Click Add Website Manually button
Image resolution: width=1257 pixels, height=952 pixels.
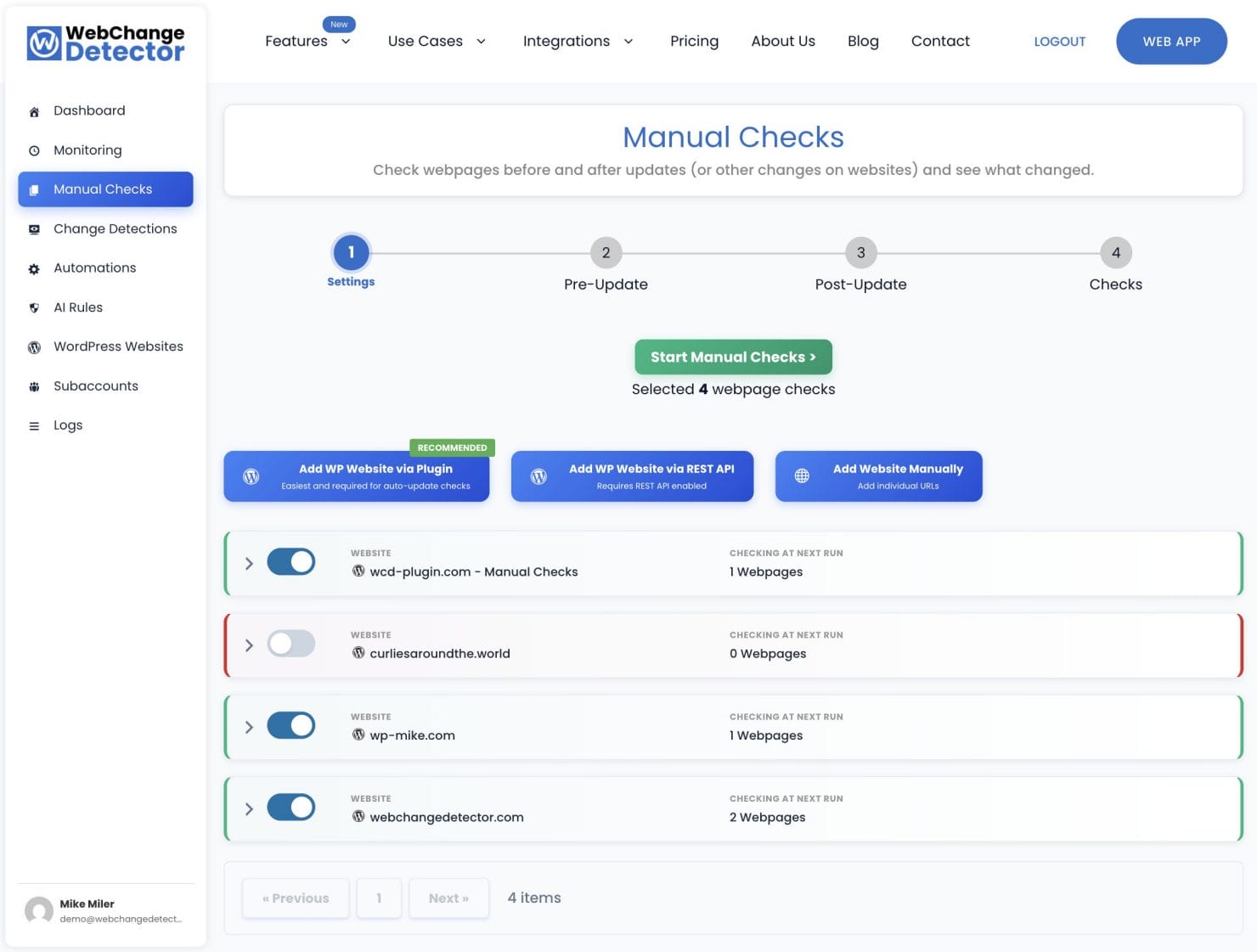coord(878,476)
